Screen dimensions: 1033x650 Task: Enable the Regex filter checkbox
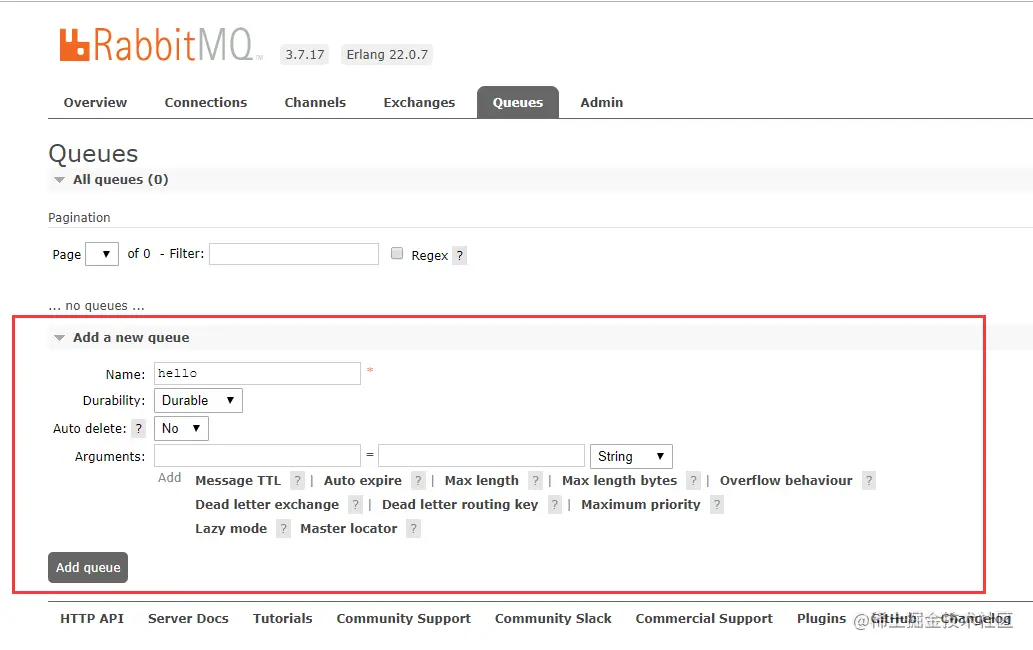coord(397,254)
